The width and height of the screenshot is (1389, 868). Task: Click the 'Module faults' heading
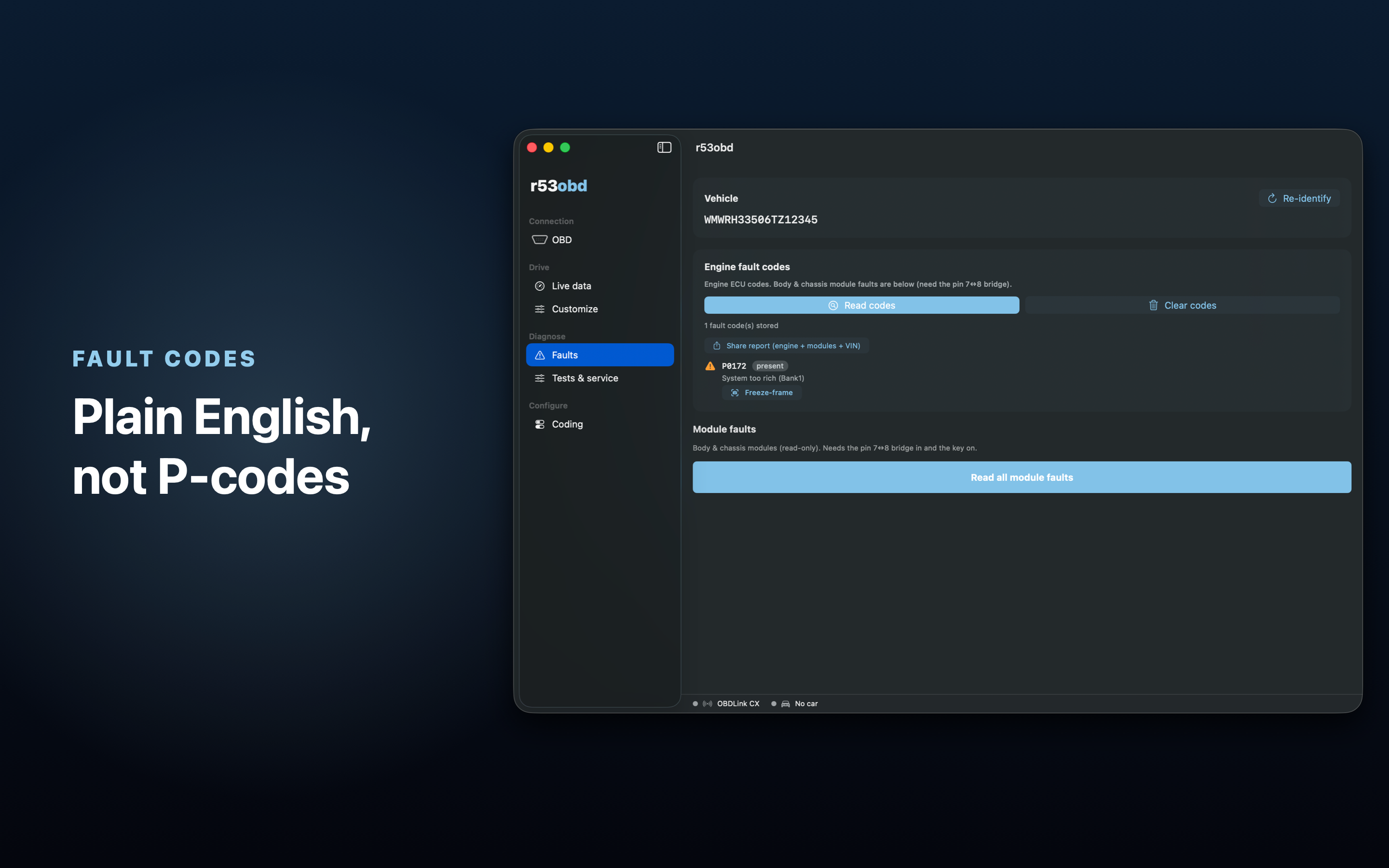pyautogui.click(x=724, y=429)
